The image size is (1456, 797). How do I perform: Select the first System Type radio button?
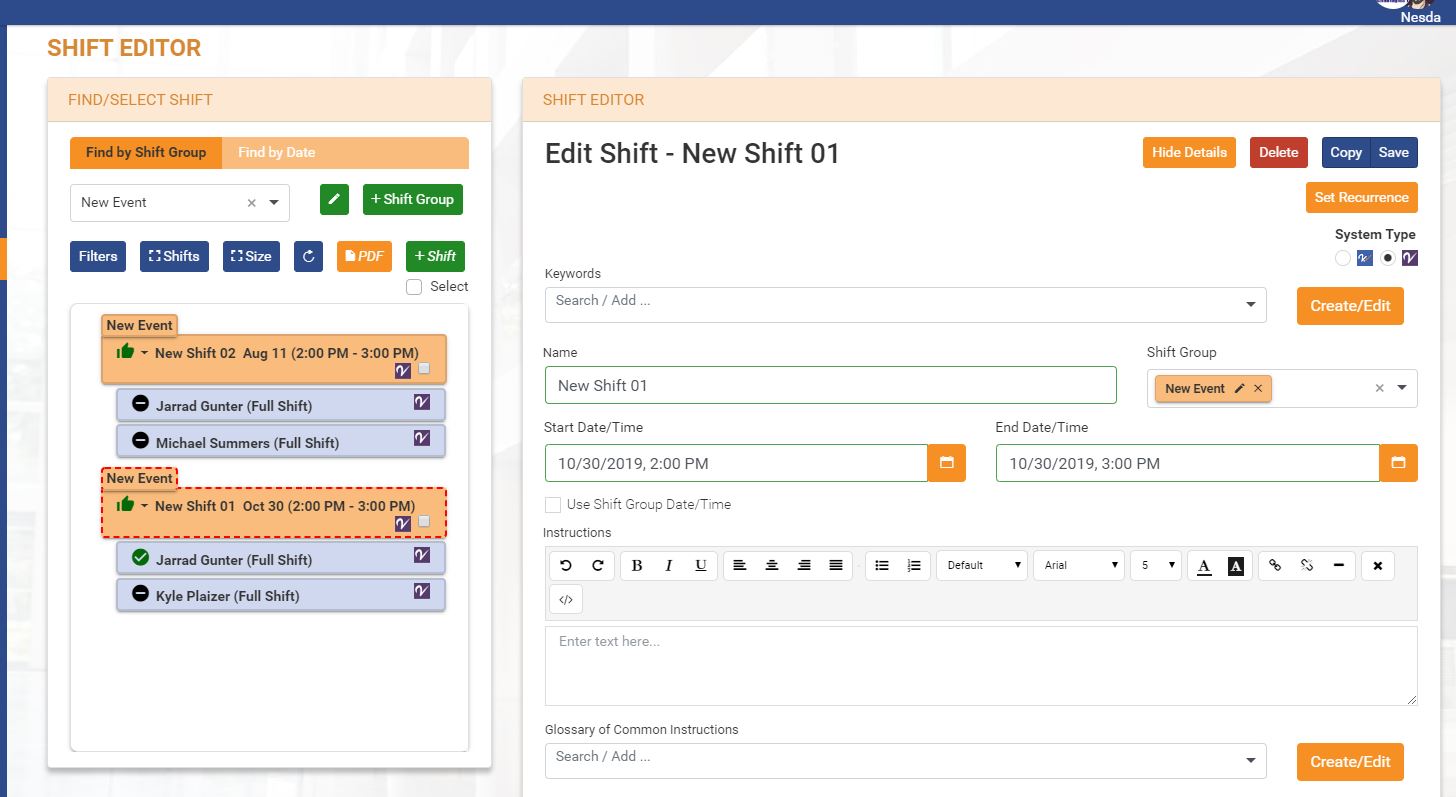(1342, 258)
